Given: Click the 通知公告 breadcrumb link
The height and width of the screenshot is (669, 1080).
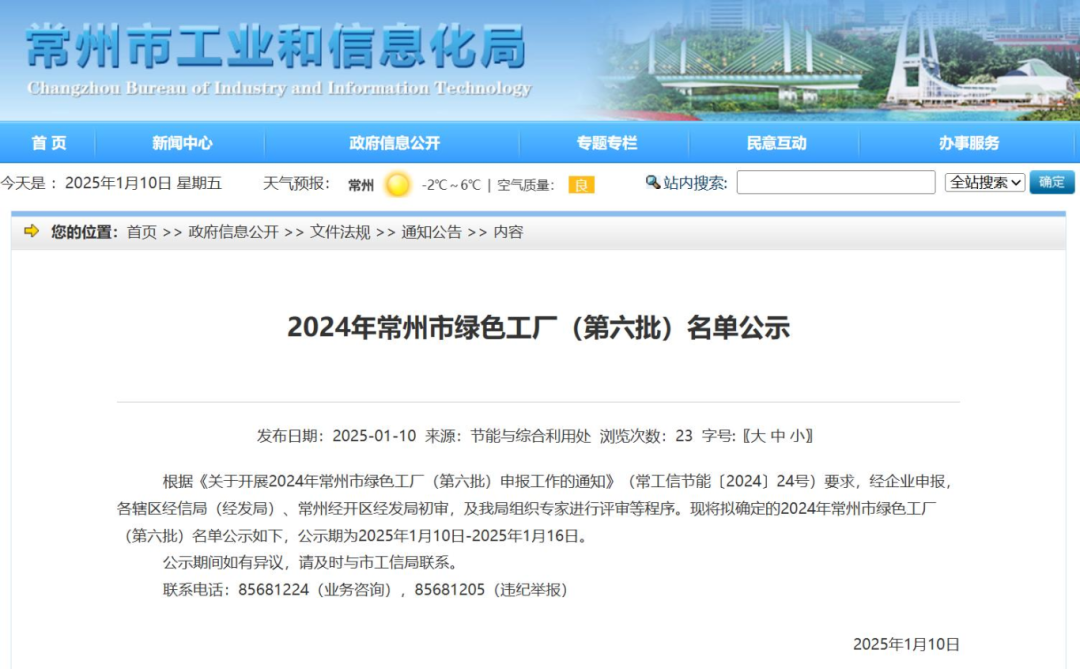Looking at the screenshot, I should pyautogui.click(x=432, y=232).
